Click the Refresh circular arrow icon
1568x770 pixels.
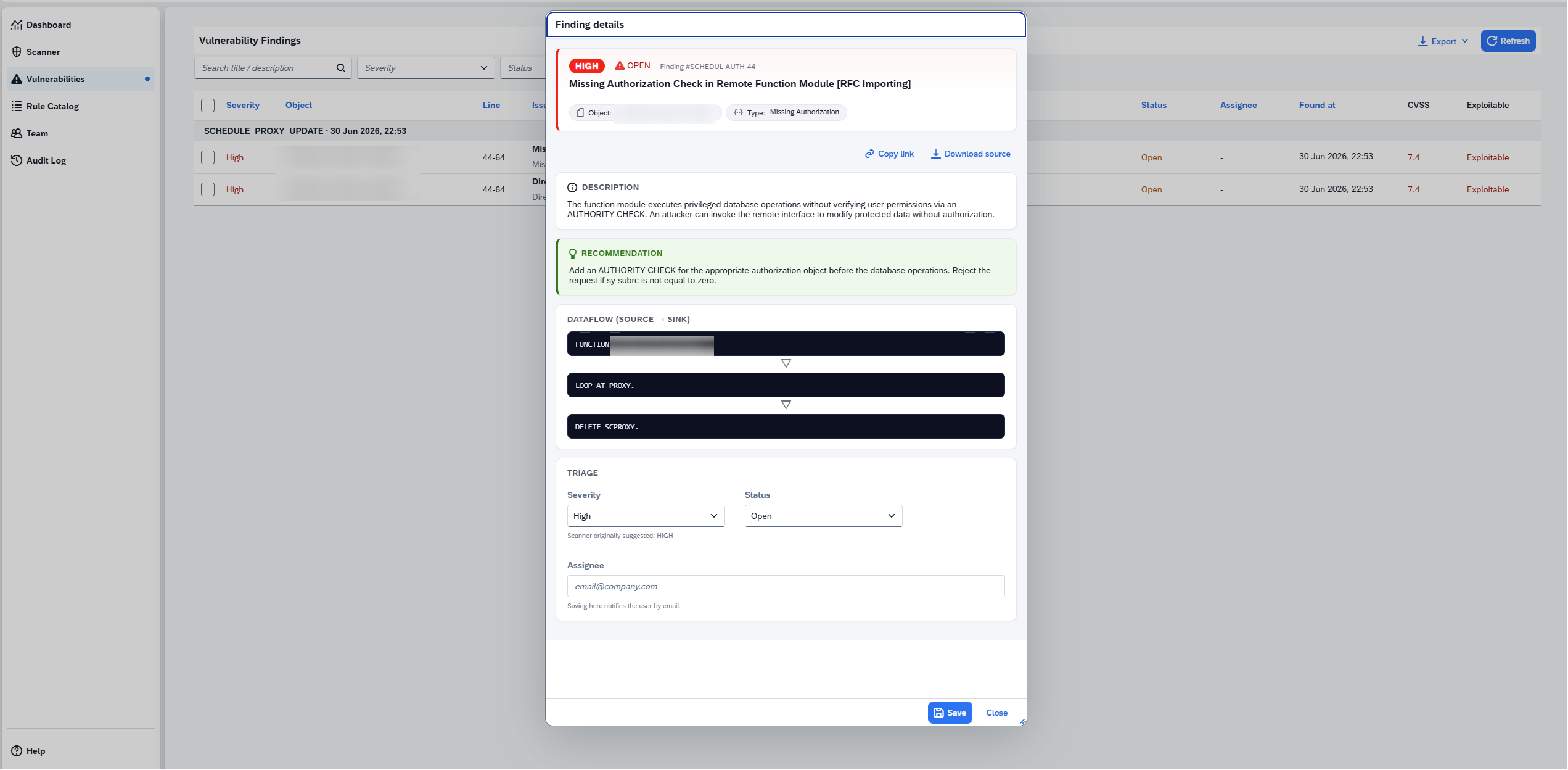(1492, 41)
